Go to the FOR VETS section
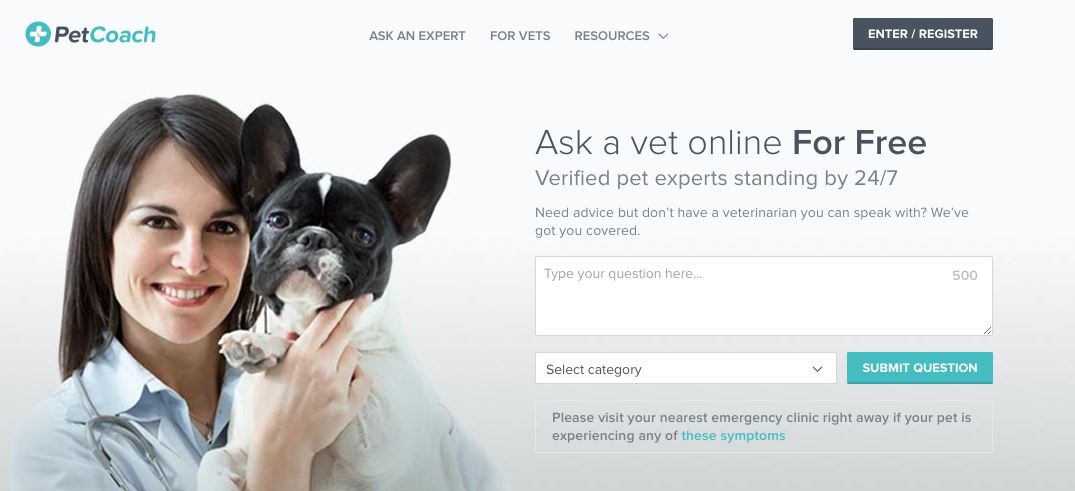 pos(520,36)
